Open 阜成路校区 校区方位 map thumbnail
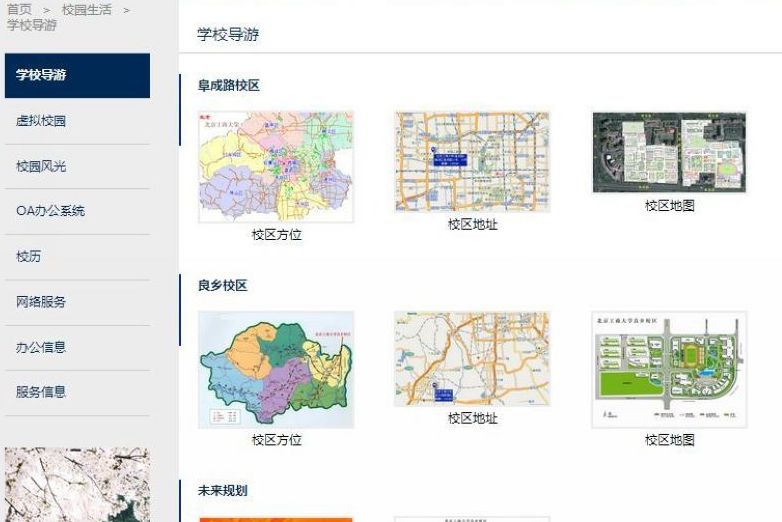782x522 pixels. point(276,166)
